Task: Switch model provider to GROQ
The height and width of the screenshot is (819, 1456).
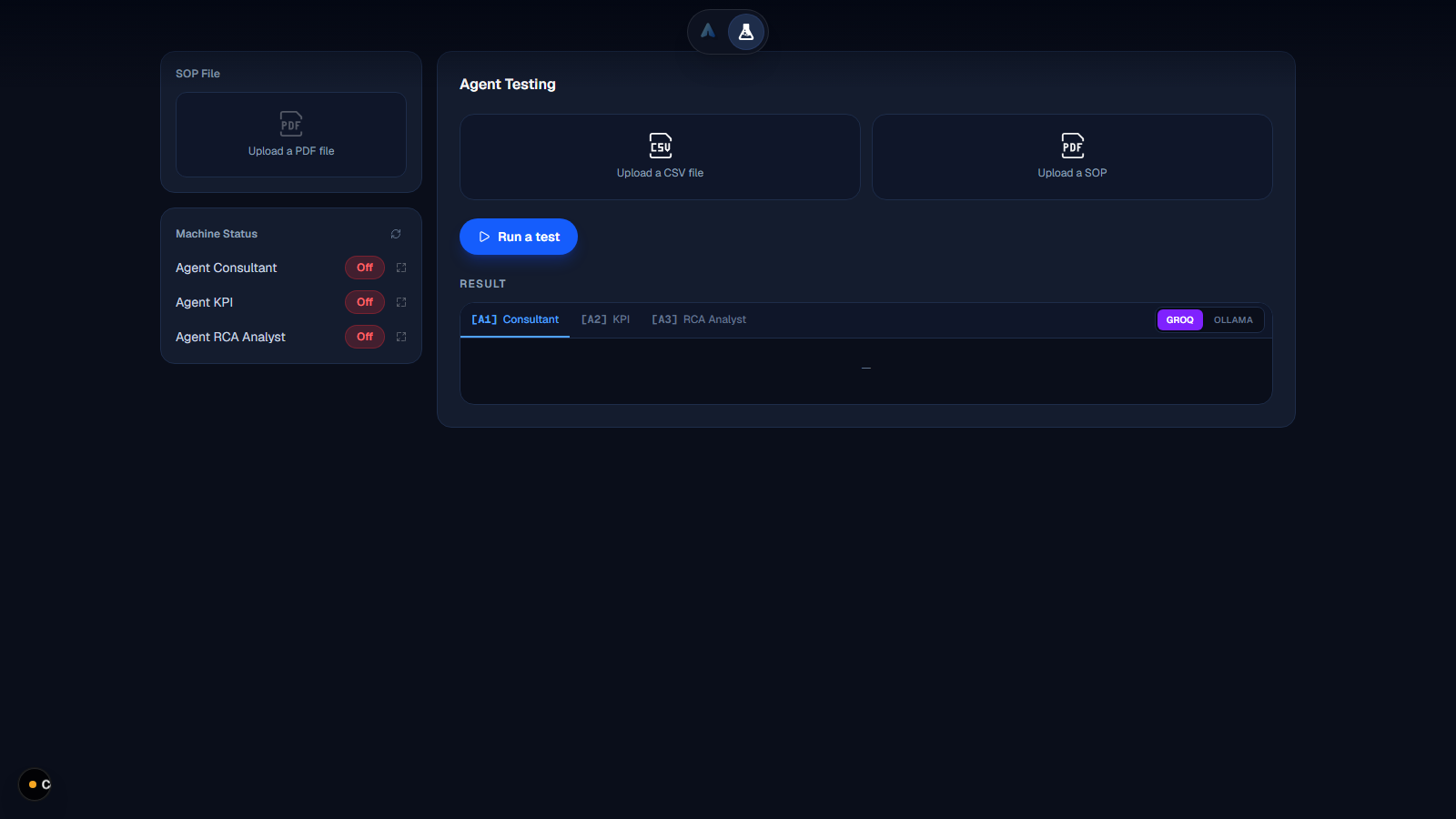Action: pyautogui.click(x=1180, y=320)
